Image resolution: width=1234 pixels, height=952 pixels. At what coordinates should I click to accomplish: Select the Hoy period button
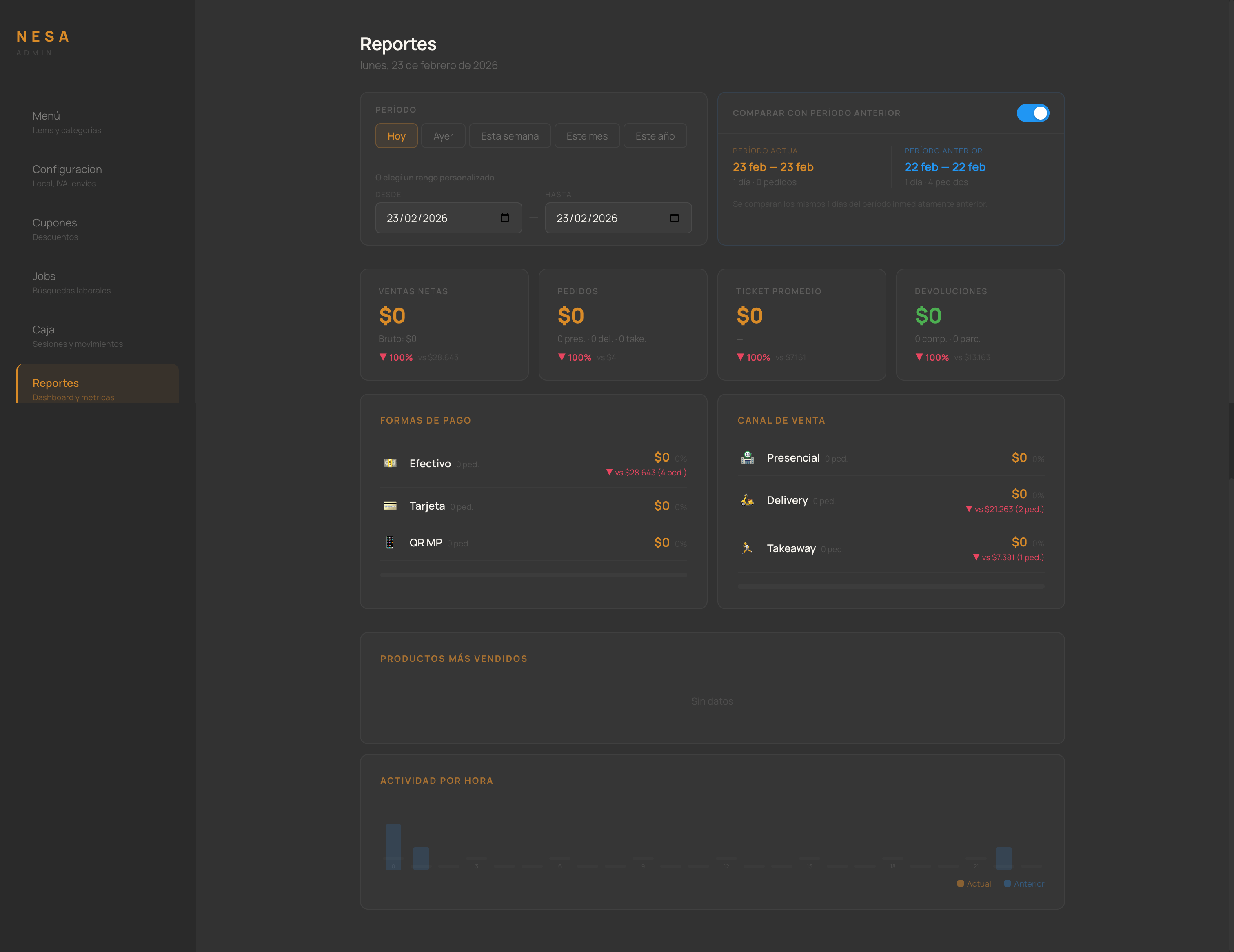(x=396, y=135)
